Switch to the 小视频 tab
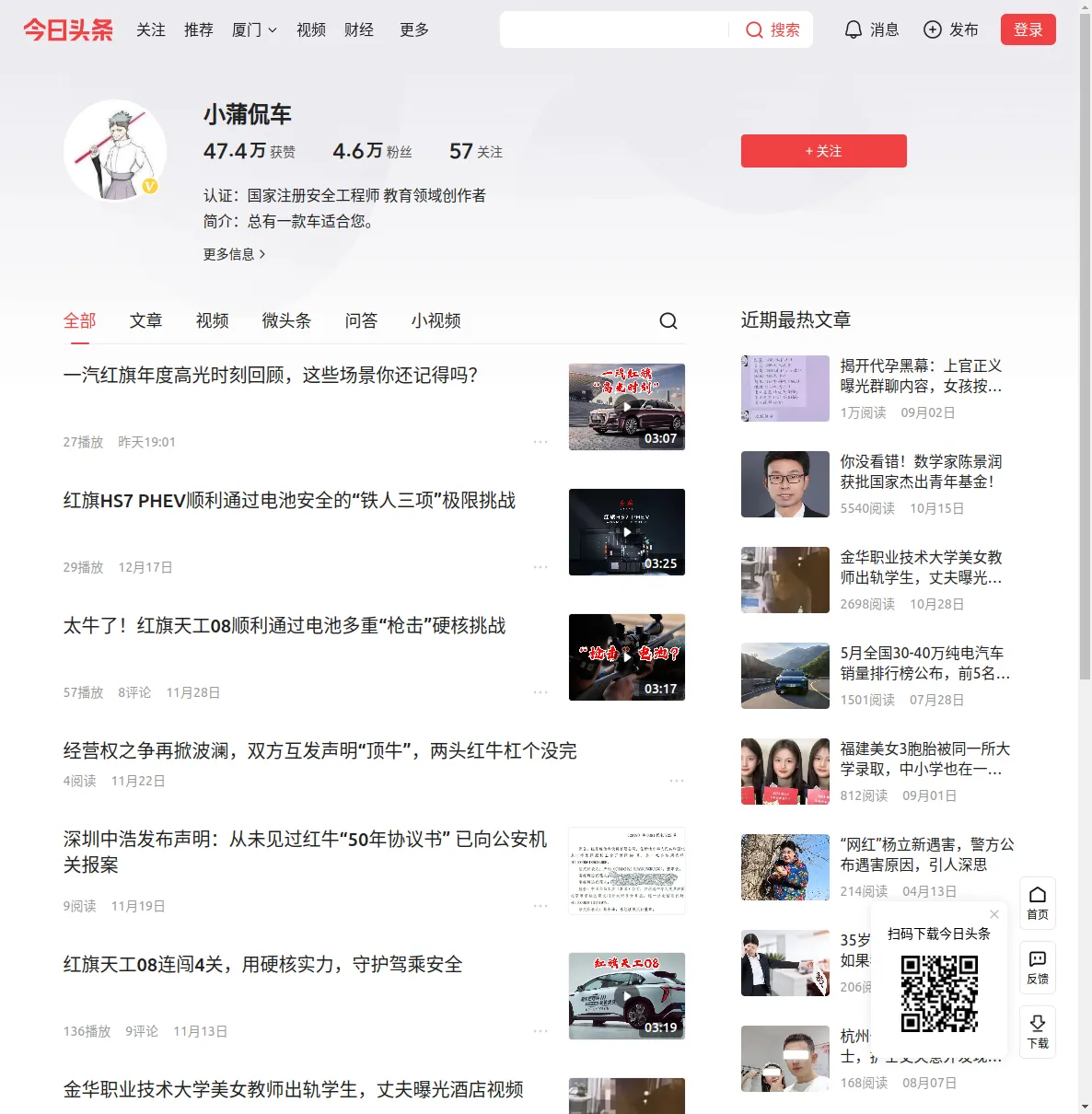 [x=436, y=320]
